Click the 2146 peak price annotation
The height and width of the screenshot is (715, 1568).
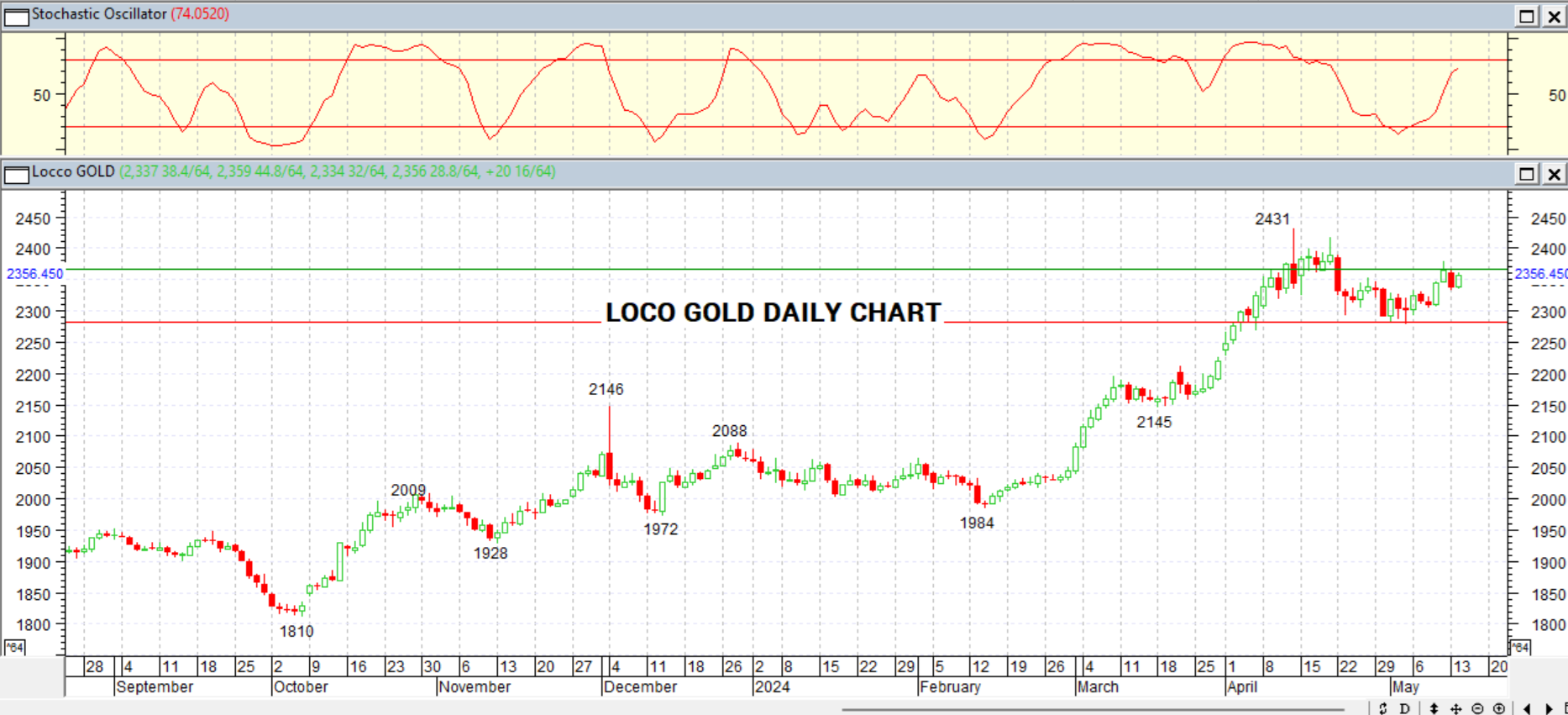606,390
